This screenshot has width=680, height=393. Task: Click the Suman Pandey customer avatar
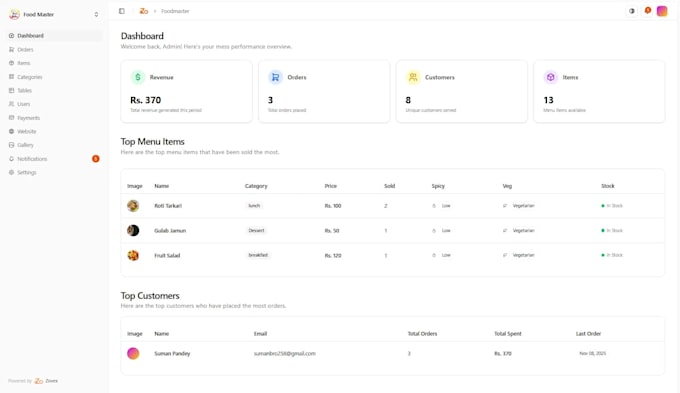[133, 354]
